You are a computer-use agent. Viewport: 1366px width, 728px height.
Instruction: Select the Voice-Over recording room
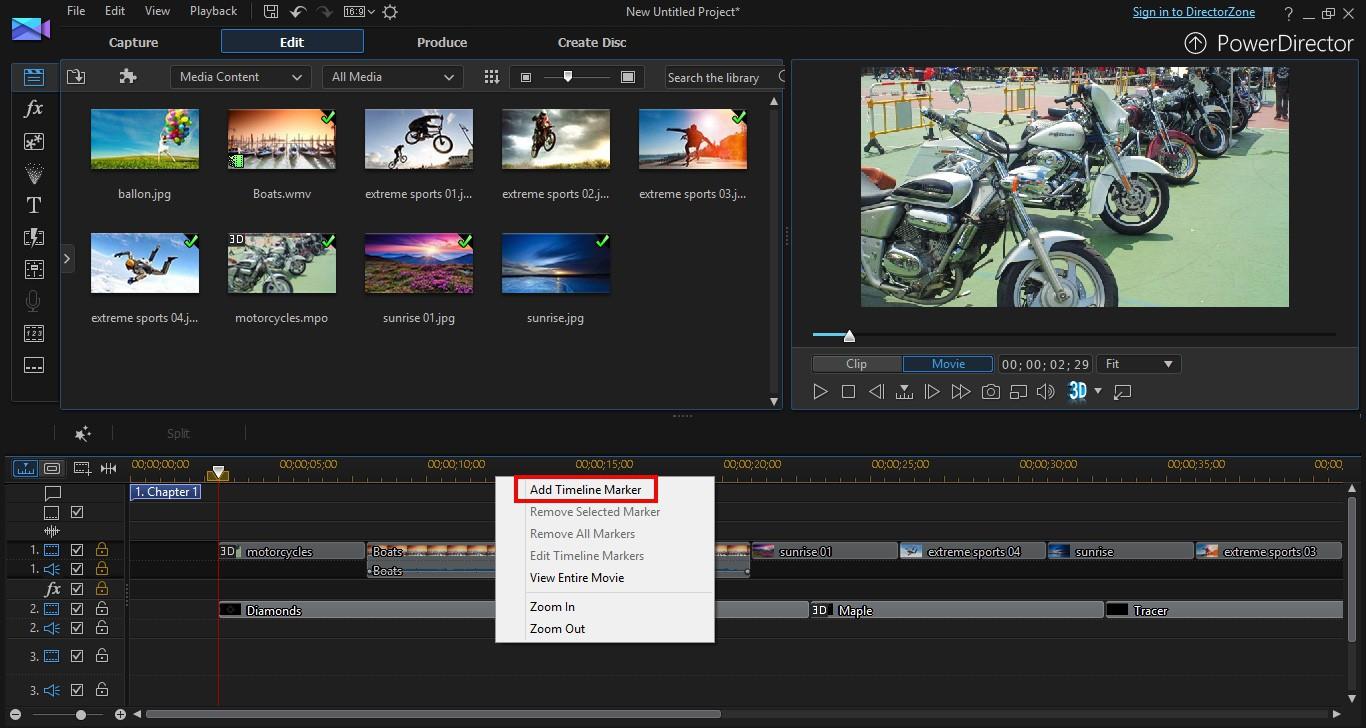pos(33,301)
